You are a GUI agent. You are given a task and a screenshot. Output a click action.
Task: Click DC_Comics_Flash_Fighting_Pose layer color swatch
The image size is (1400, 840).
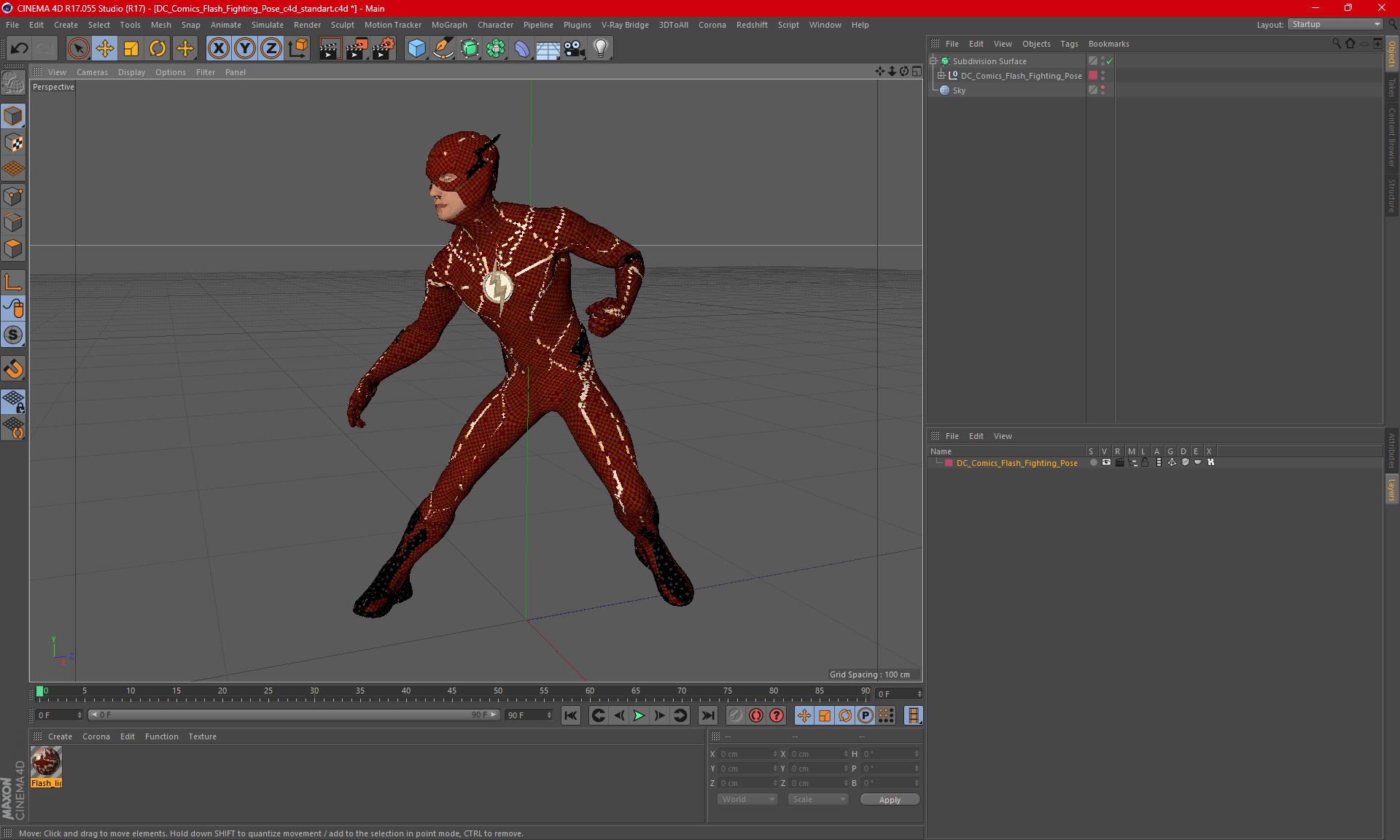(949, 463)
